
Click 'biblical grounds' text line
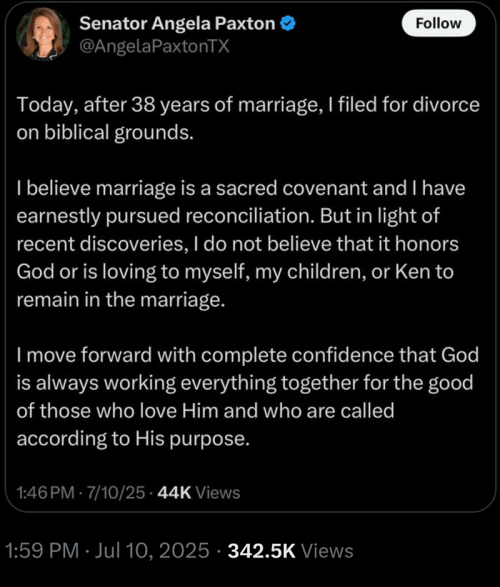105,133
